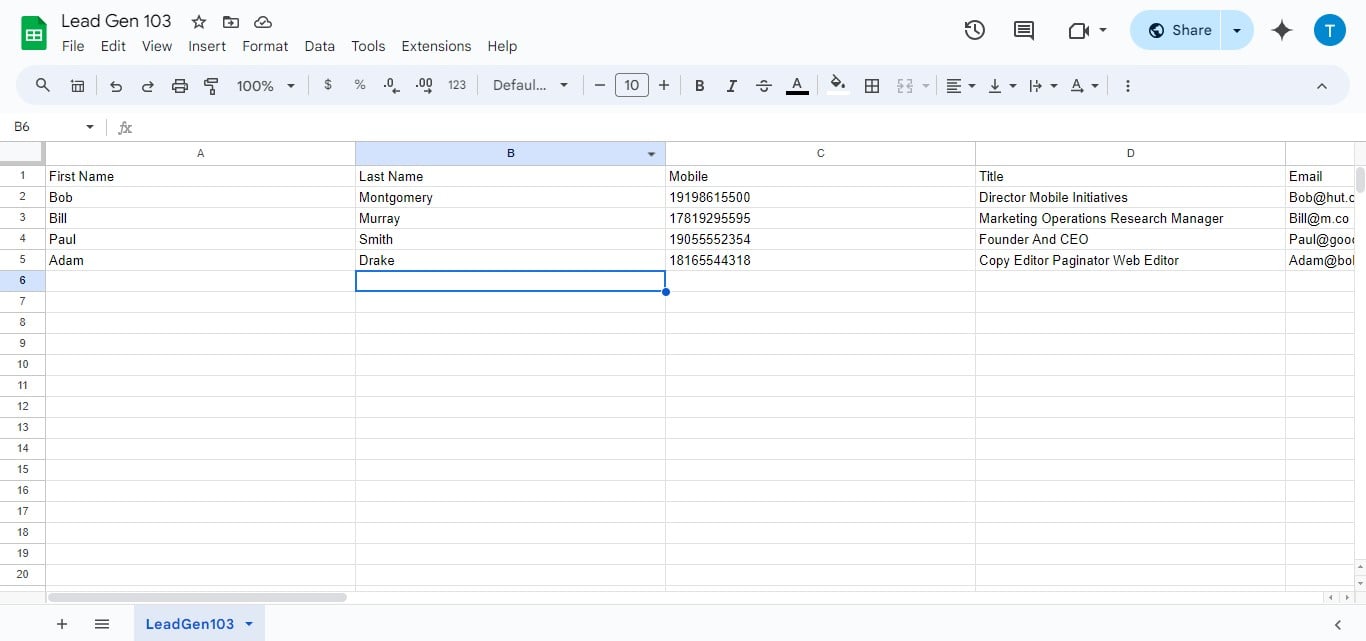This screenshot has width=1366, height=641.
Task: Open the zoom level dropdown
Action: click(x=265, y=85)
